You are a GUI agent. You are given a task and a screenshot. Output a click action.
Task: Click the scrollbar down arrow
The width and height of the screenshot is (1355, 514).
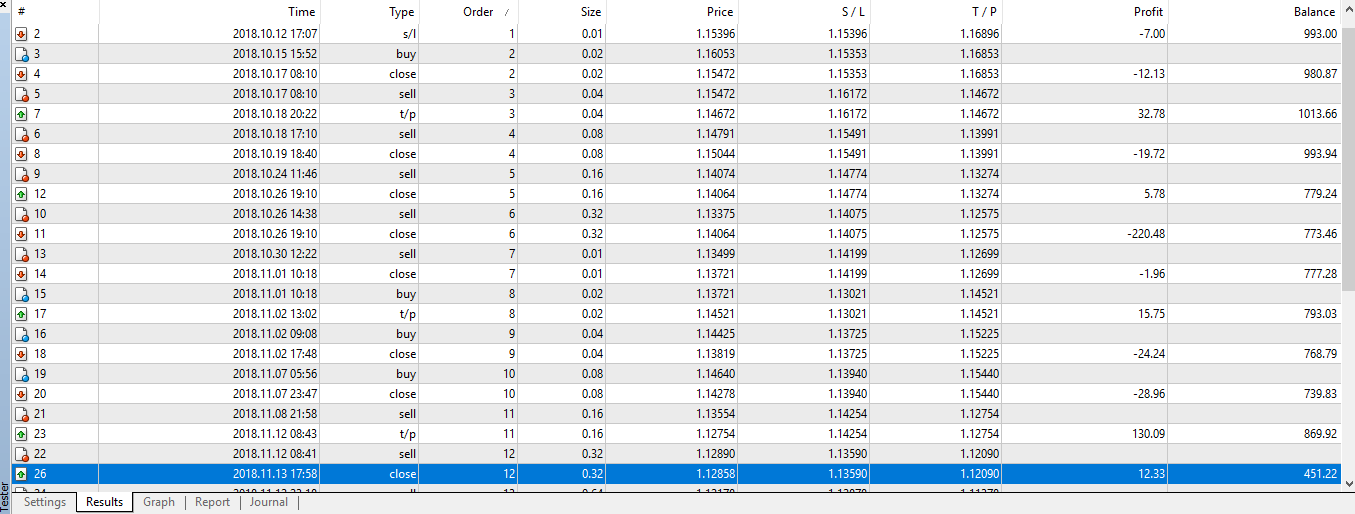1347,483
